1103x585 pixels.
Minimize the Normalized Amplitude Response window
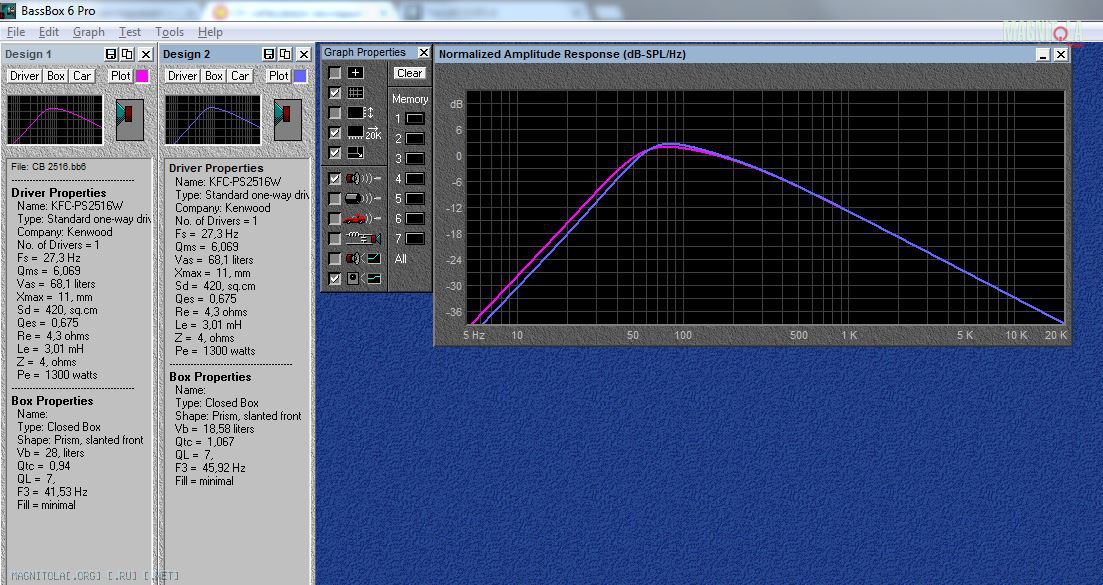pyautogui.click(x=1043, y=54)
